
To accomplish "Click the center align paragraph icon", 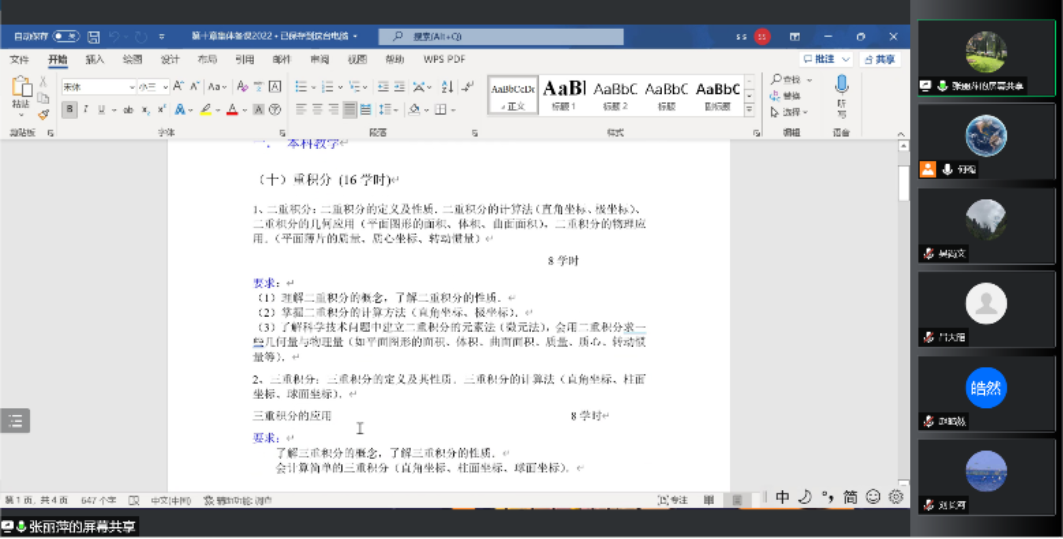I will (317, 109).
